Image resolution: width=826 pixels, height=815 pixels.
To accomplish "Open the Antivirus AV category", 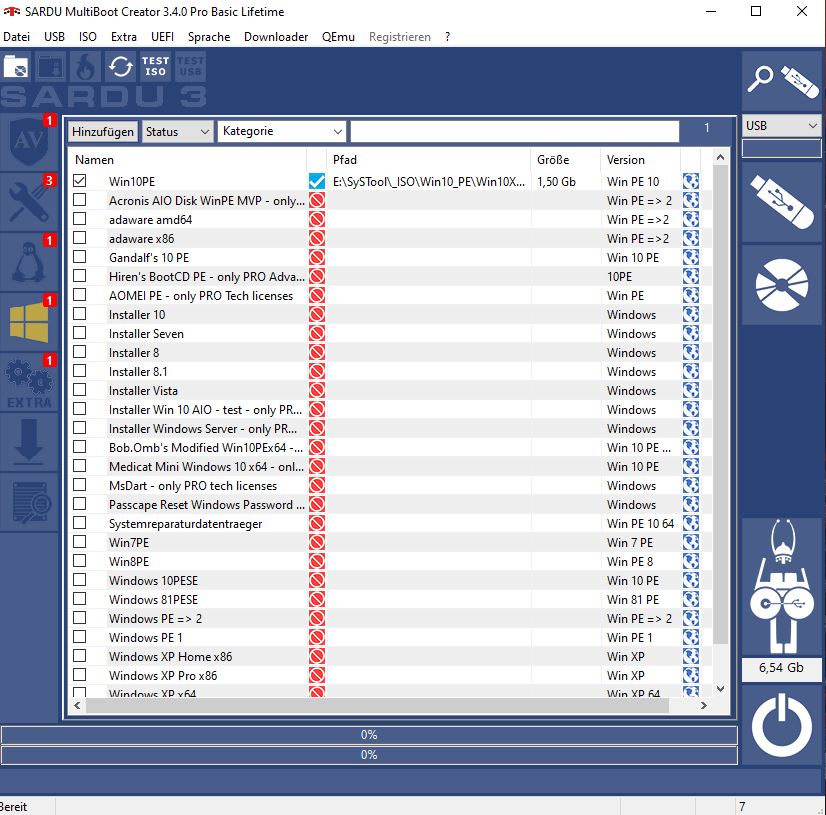I will coord(28,141).
